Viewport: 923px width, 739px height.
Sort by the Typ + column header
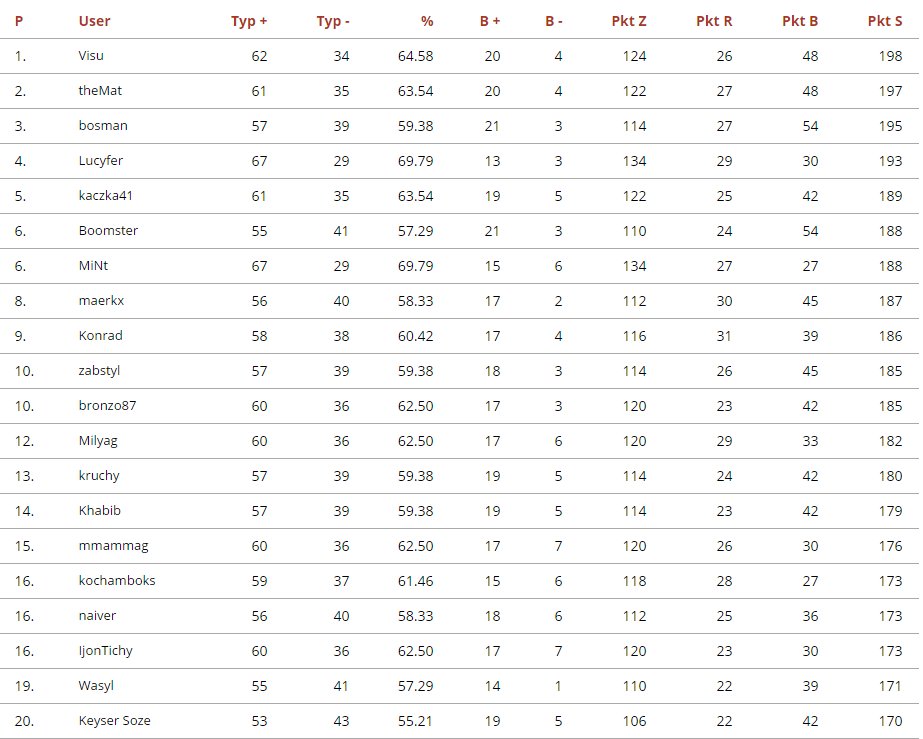tap(249, 21)
